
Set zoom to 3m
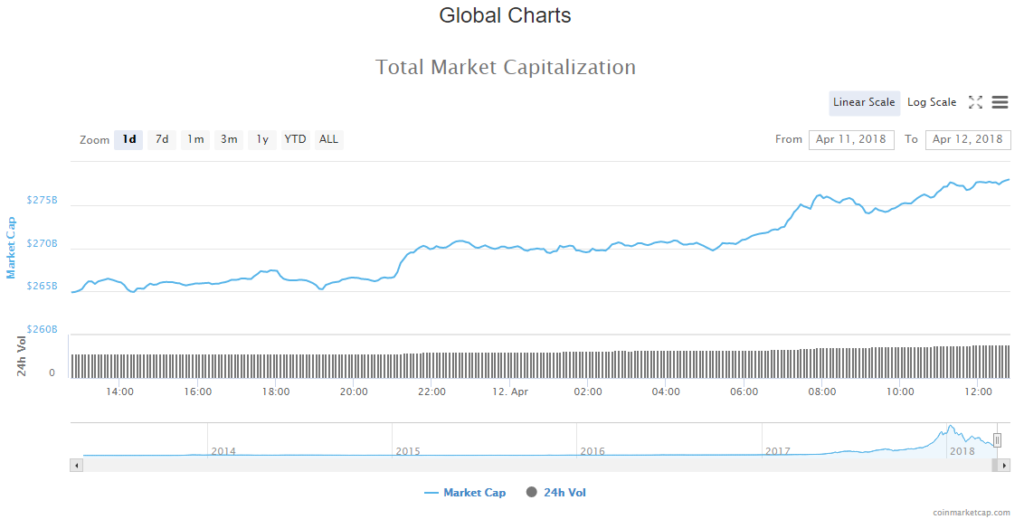(229, 140)
